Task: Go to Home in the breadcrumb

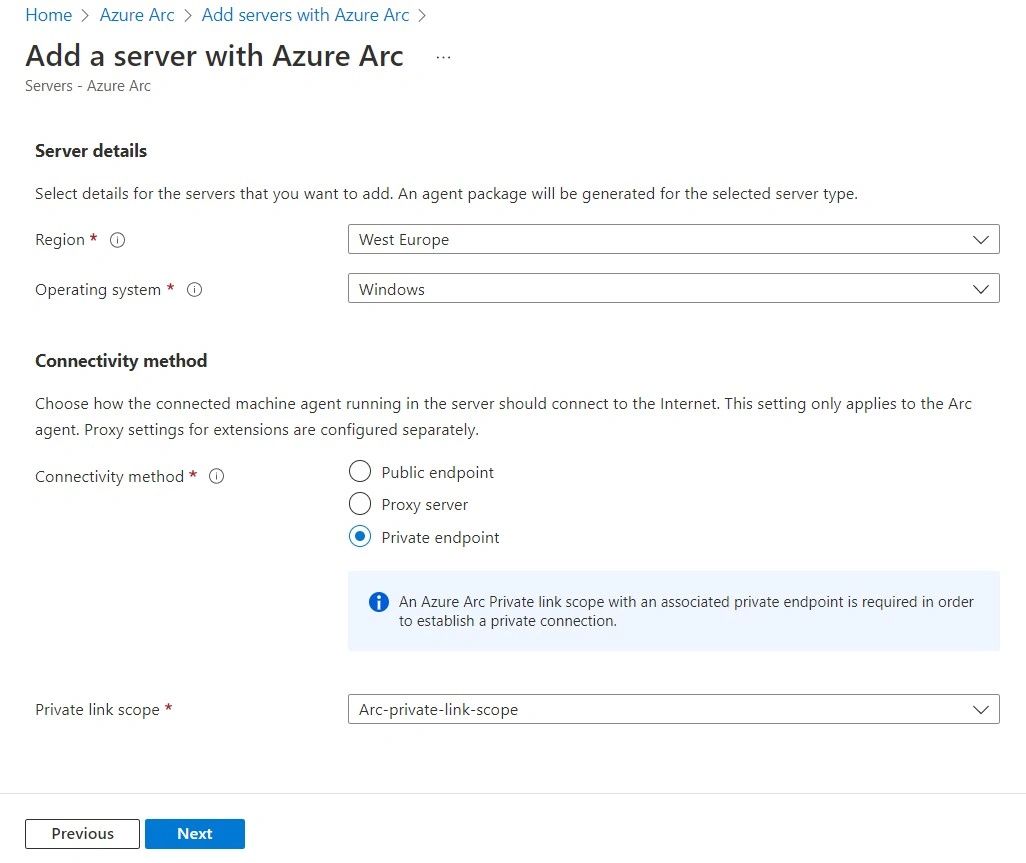Action: (x=48, y=15)
